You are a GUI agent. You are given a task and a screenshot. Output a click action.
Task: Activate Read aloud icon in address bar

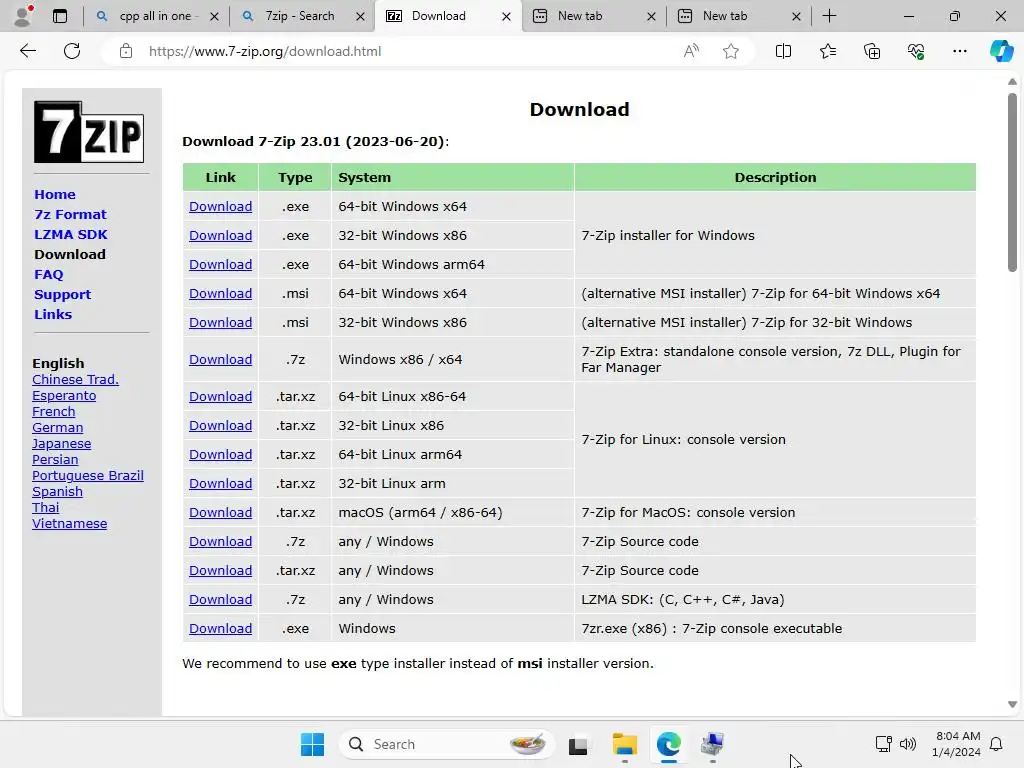coord(691,51)
